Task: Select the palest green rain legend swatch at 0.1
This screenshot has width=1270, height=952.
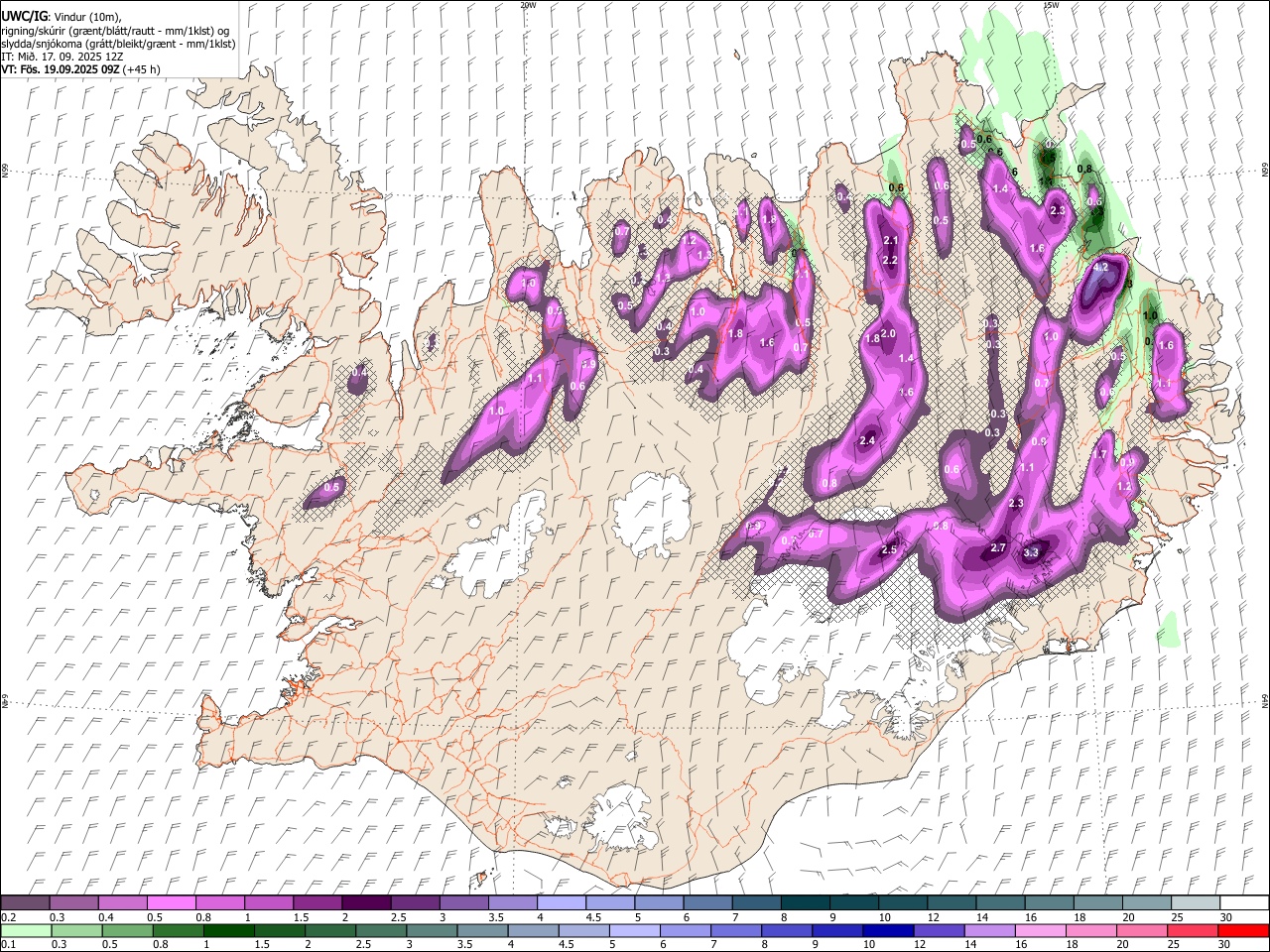Action: tap(26, 931)
